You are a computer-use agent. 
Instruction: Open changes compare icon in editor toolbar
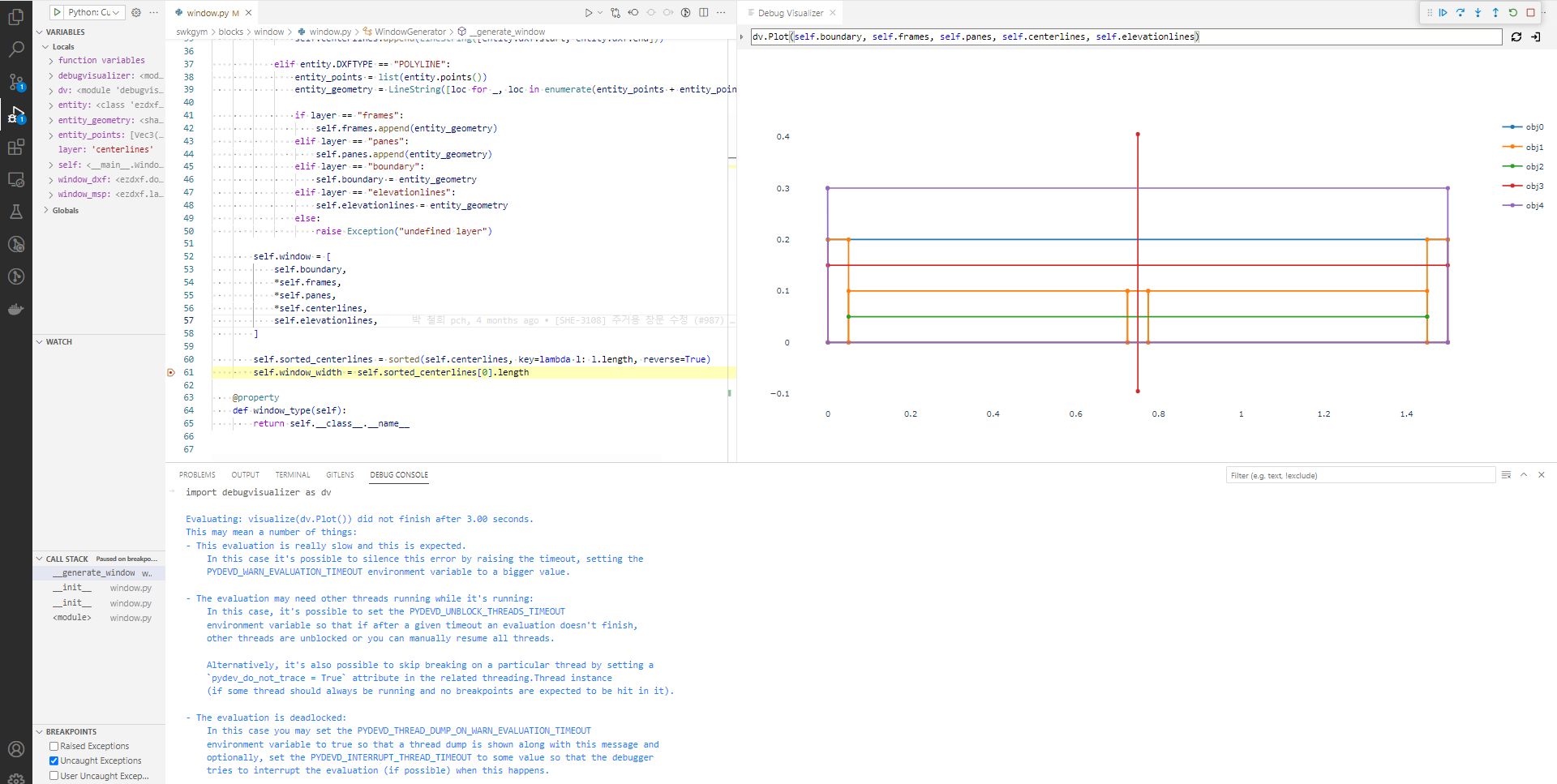tap(616, 12)
